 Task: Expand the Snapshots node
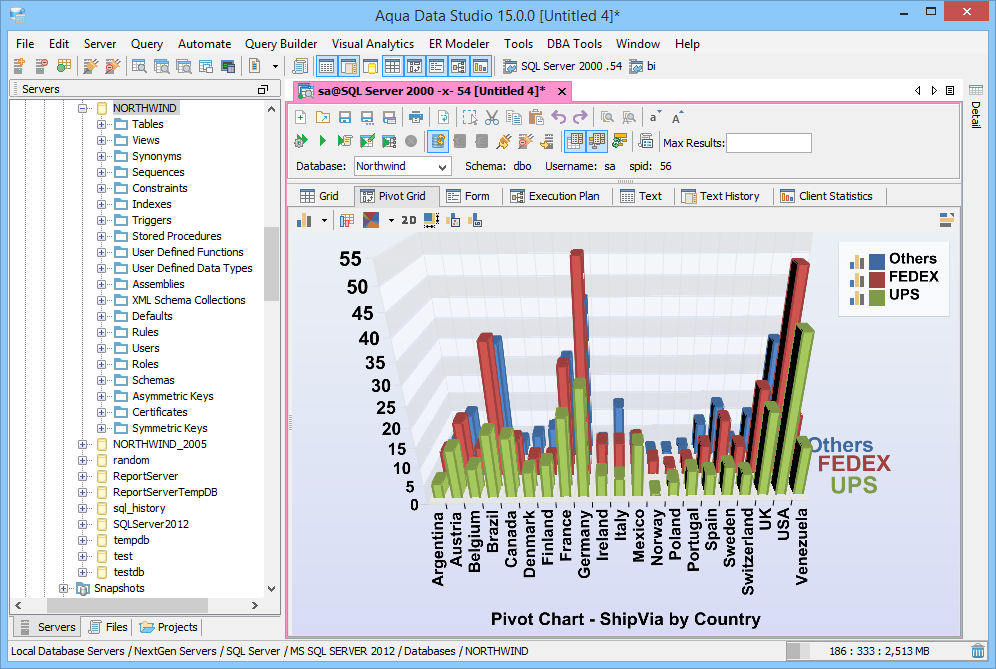click(x=63, y=588)
